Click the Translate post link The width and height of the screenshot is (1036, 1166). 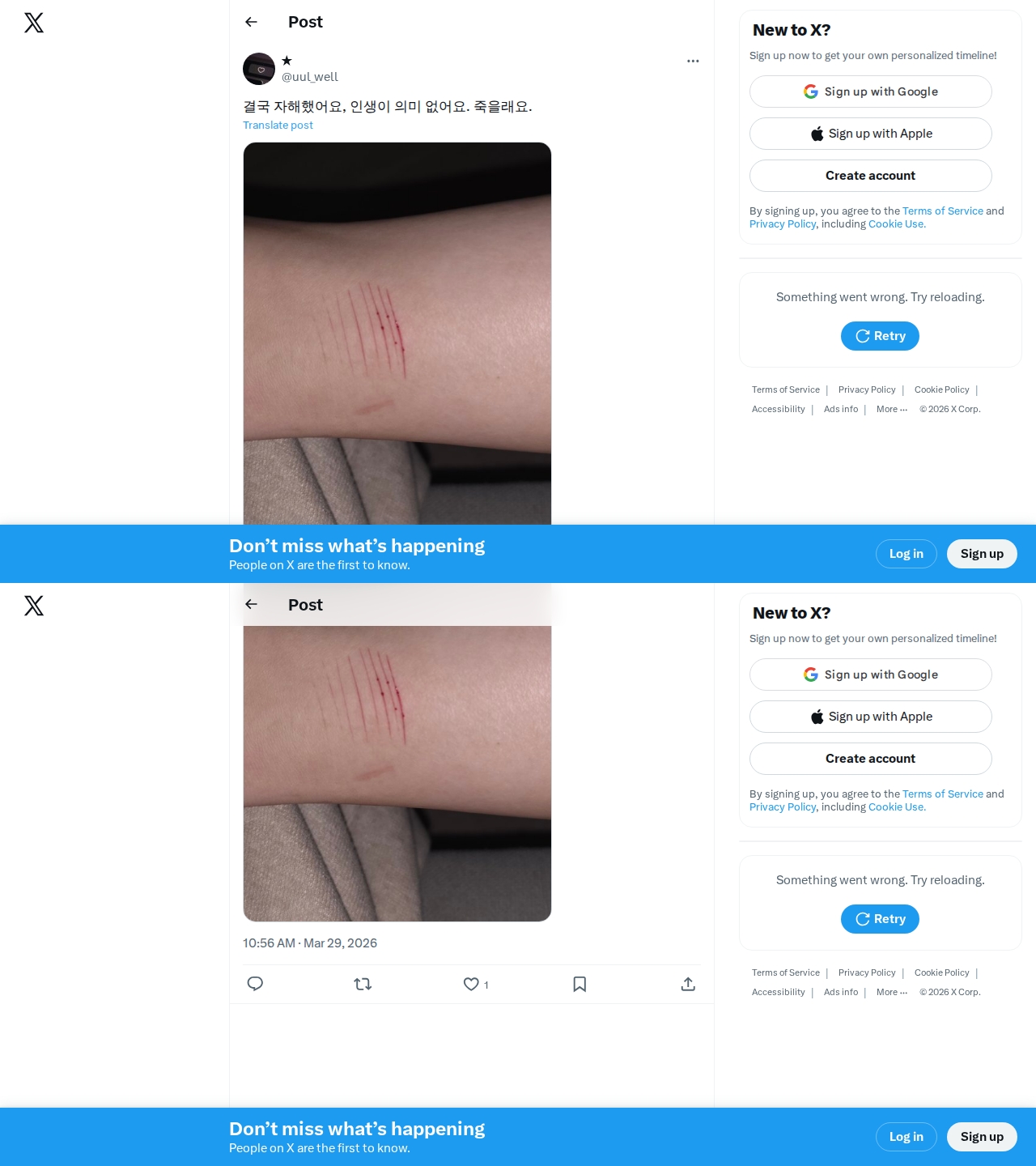[278, 125]
